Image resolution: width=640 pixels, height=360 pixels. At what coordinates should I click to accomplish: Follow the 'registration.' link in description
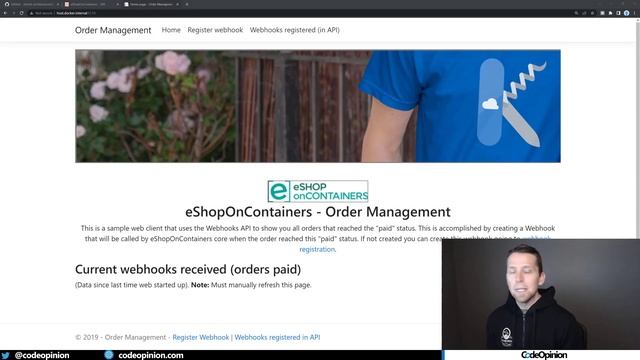click(318, 249)
